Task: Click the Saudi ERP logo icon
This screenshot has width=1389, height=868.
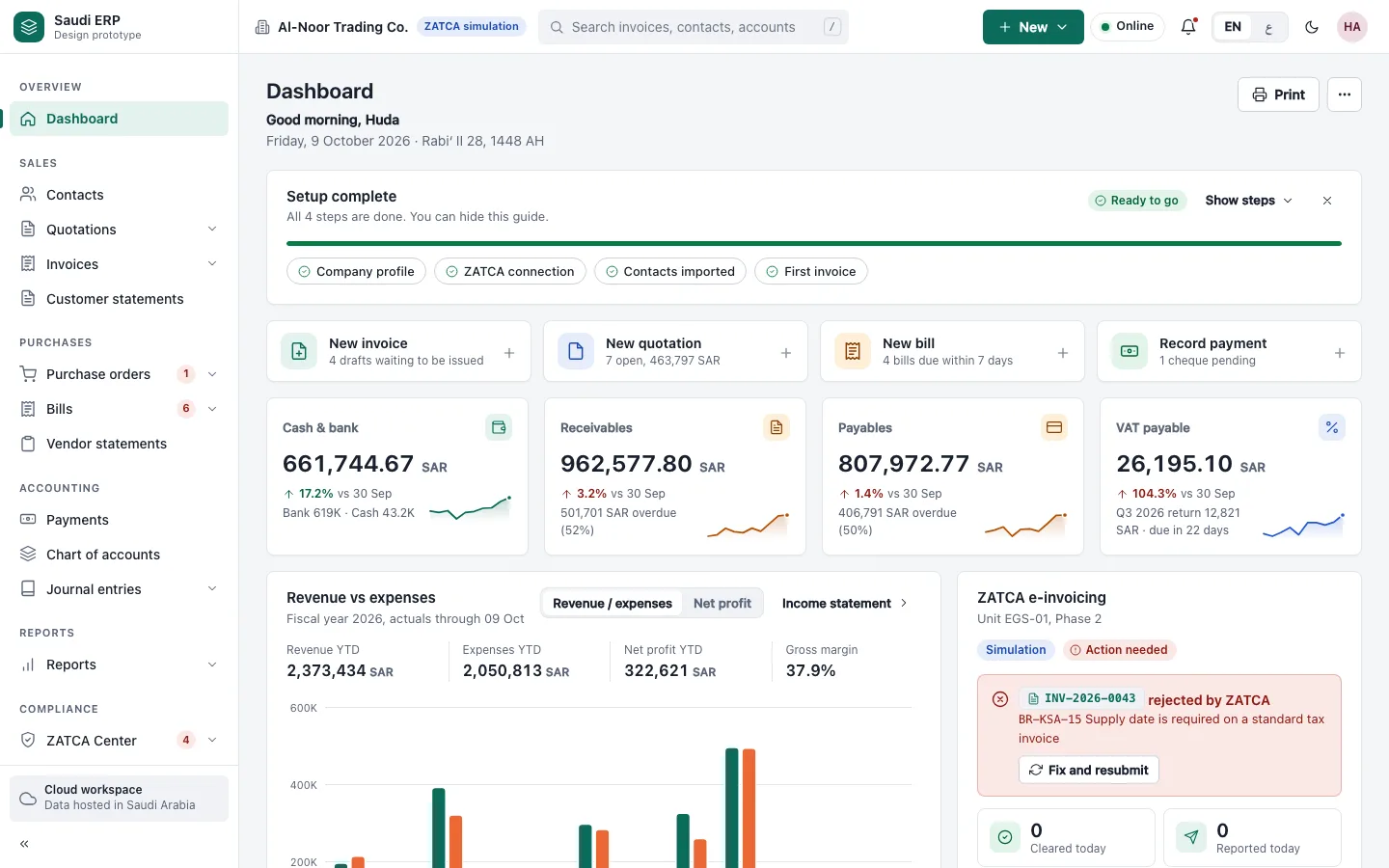Action: 29,27
